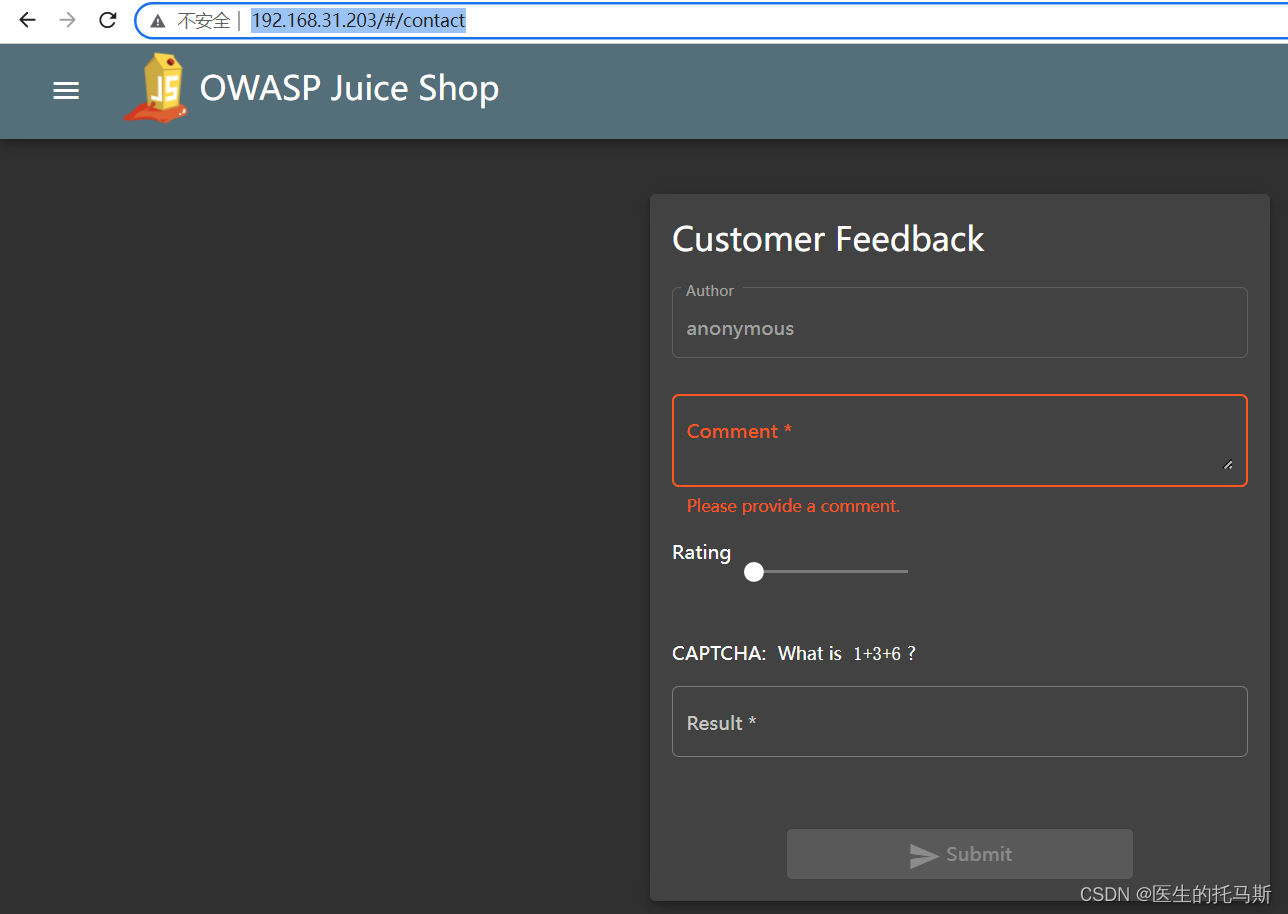Click the right end of the Rating slider track
The width and height of the screenshot is (1288, 914).
click(905, 571)
